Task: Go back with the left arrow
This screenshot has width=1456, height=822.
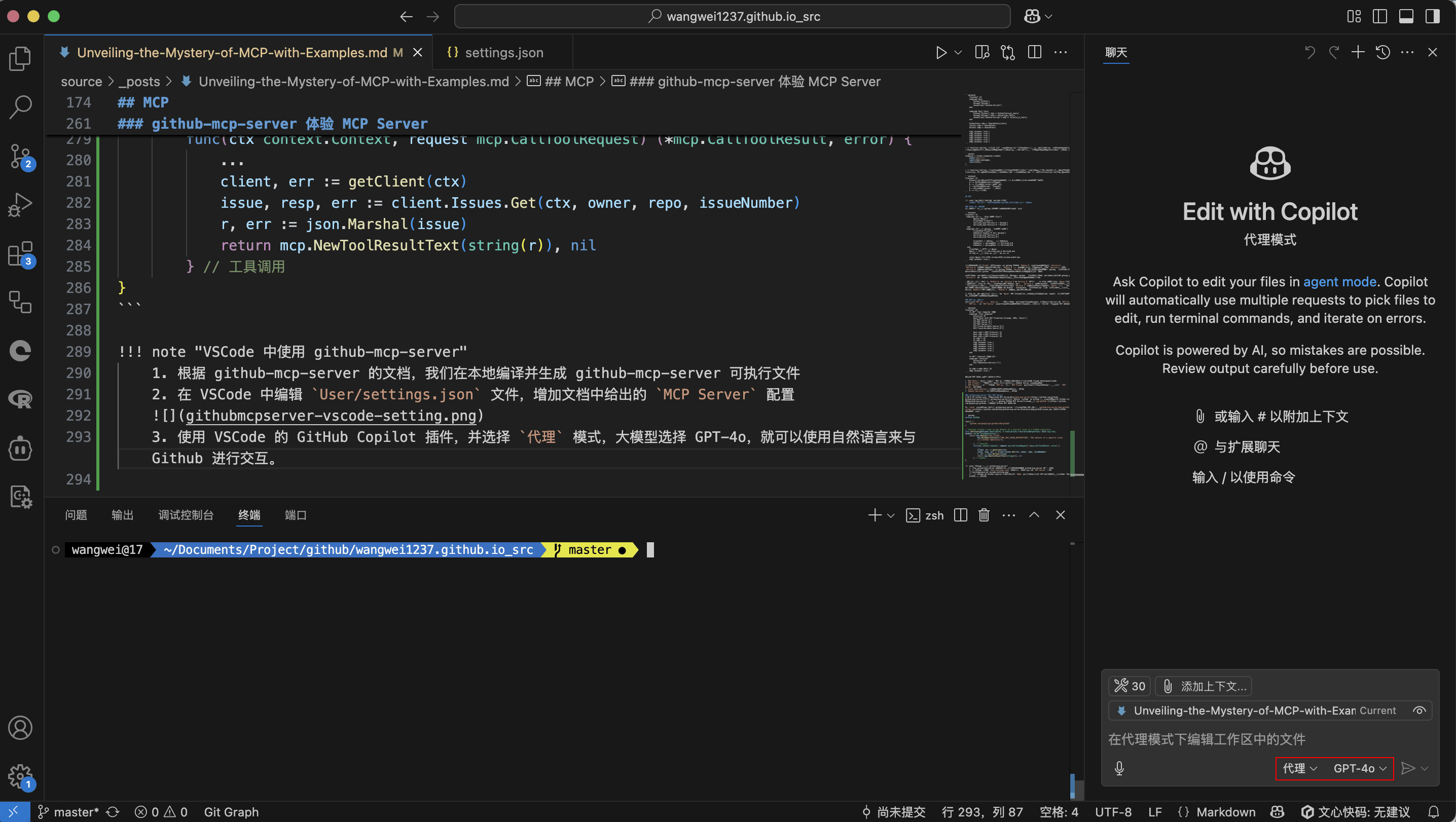Action: click(407, 16)
